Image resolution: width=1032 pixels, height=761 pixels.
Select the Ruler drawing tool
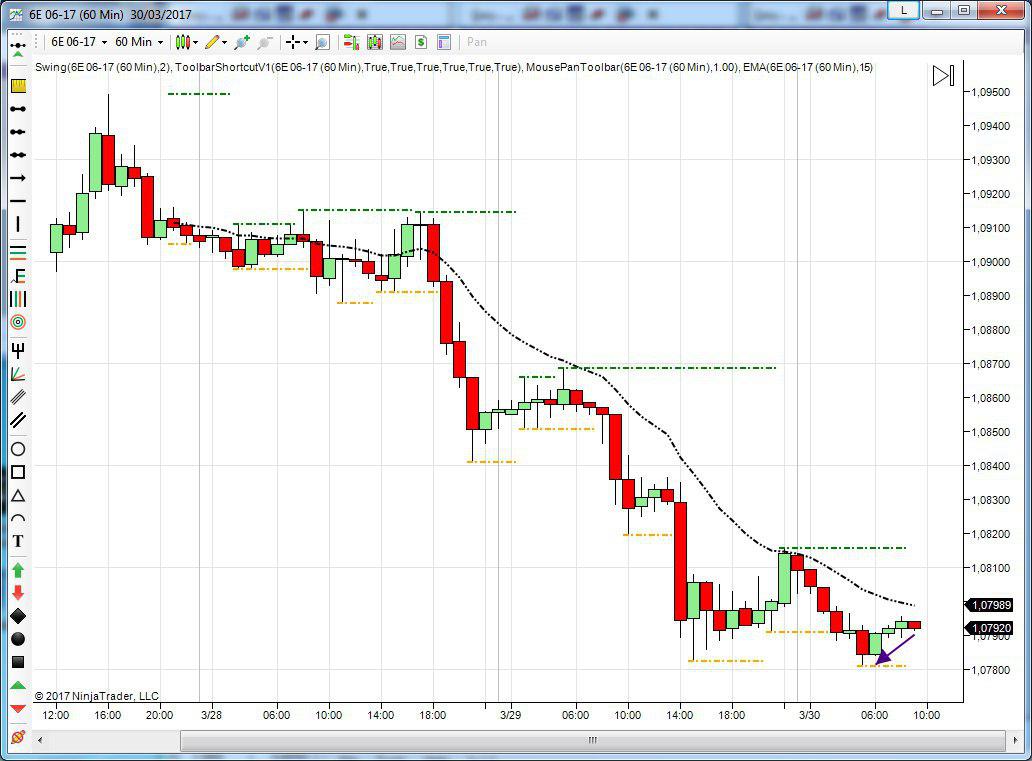(18, 86)
